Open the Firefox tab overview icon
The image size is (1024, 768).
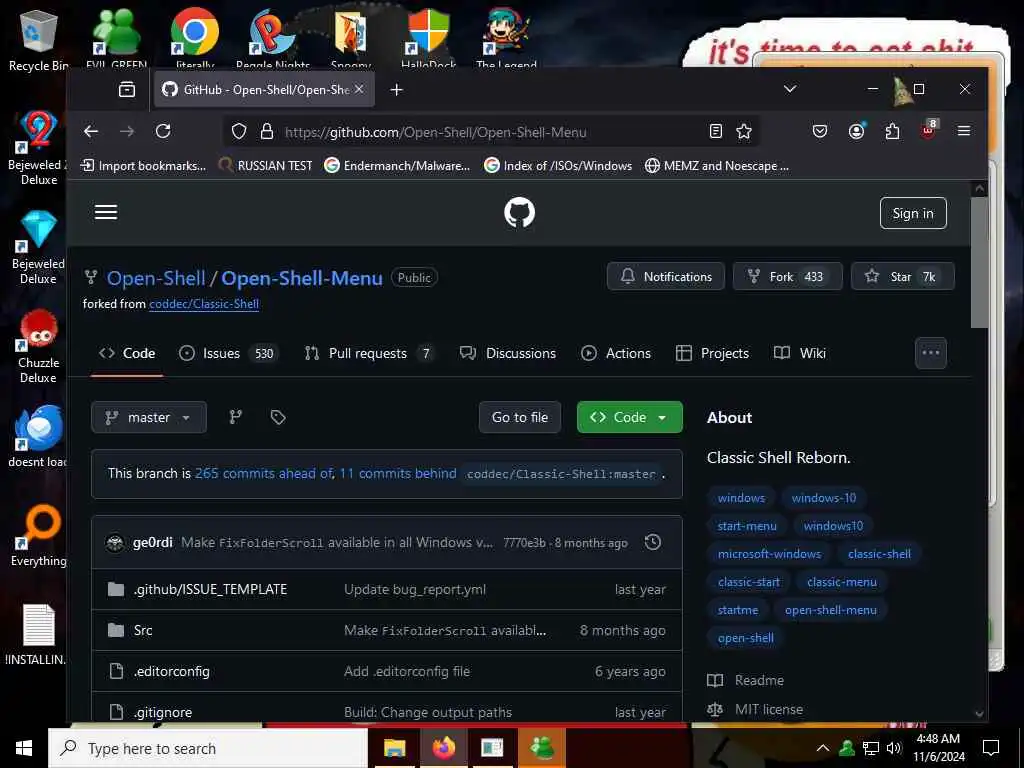pos(127,89)
